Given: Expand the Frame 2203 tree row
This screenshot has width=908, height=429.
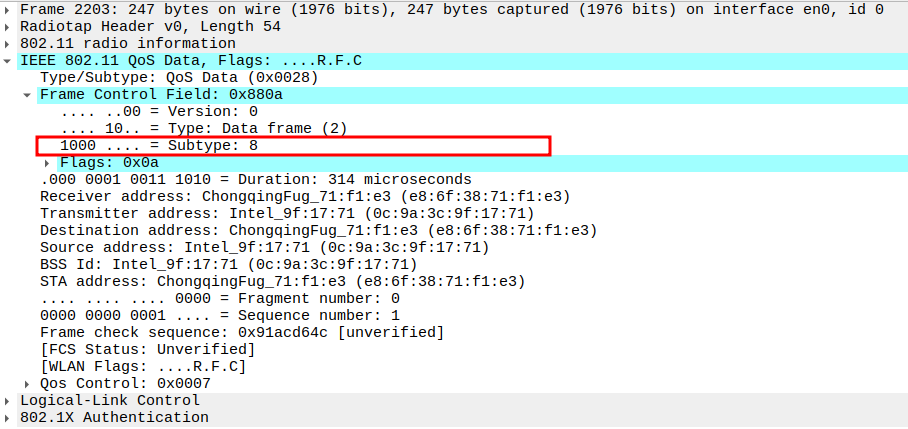Looking at the screenshot, I should (x=9, y=9).
